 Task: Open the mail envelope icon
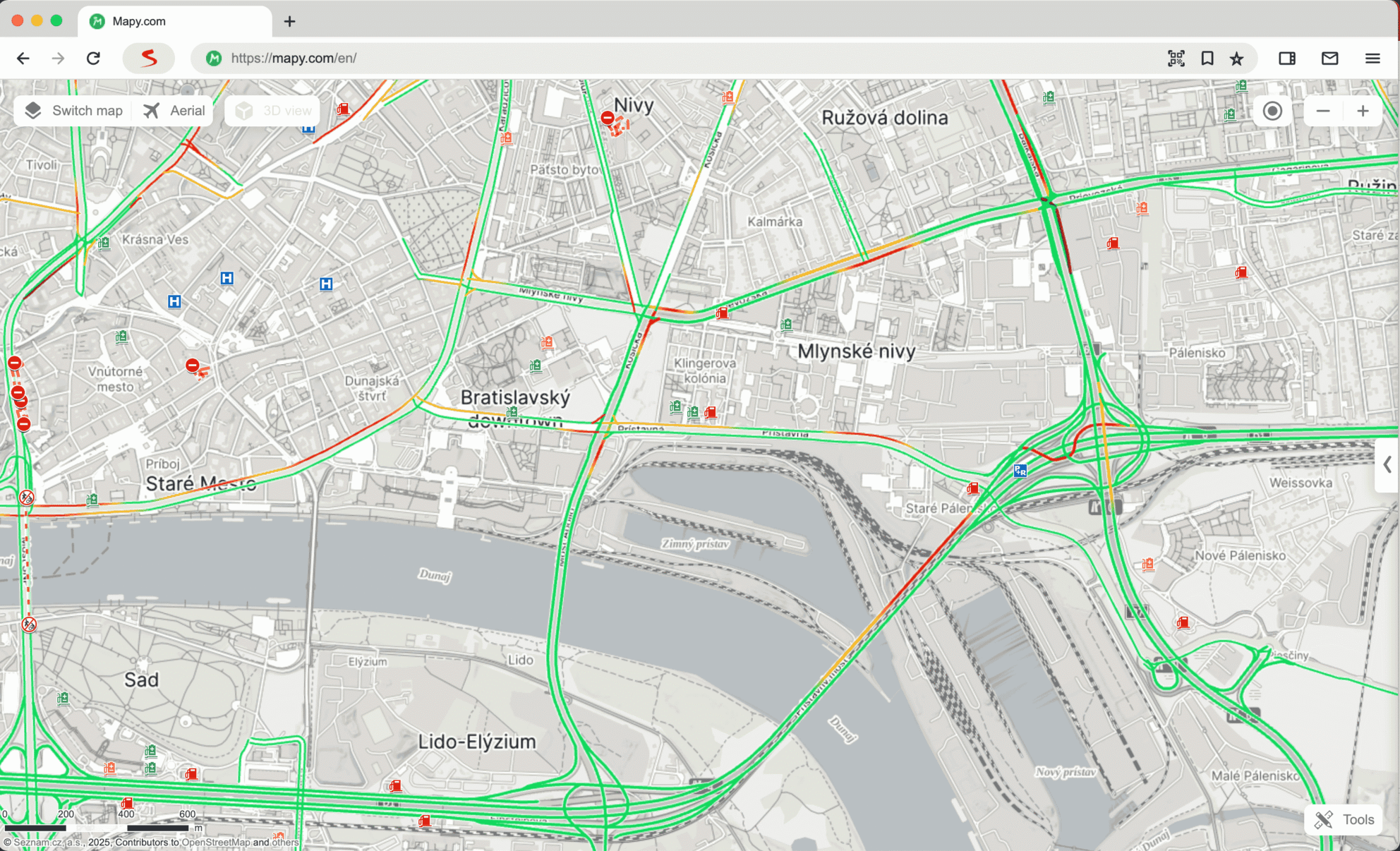pyautogui.click(x=1329, y=58)
